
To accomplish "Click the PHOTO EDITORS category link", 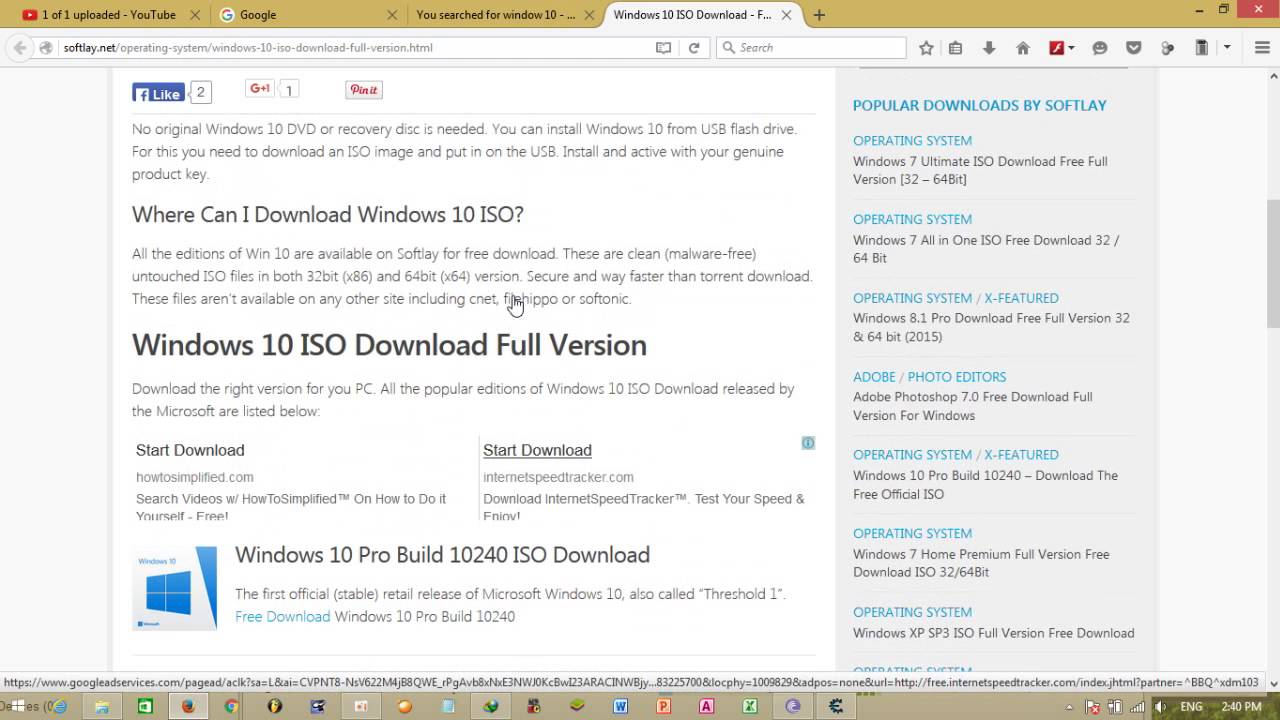I will click(x=957, y=377).
